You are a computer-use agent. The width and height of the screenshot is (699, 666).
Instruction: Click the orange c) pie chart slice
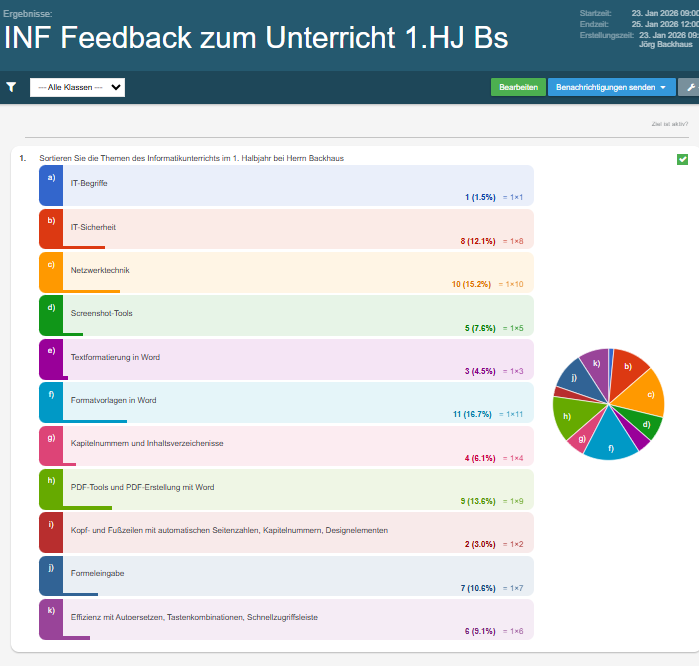tap(647, 392)
